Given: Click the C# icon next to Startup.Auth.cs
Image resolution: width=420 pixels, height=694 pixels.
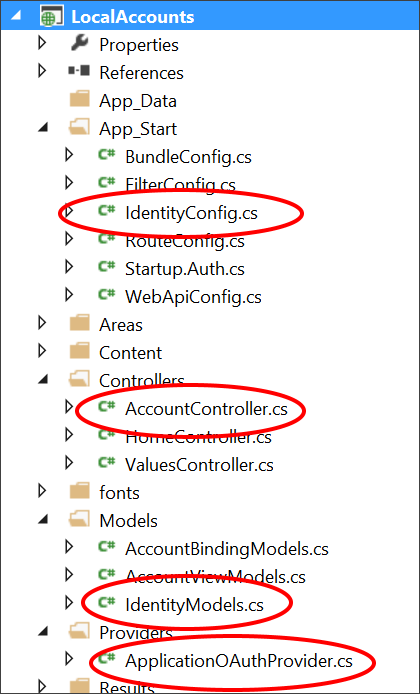Looking at the screenshot, I should click(107, 267).
